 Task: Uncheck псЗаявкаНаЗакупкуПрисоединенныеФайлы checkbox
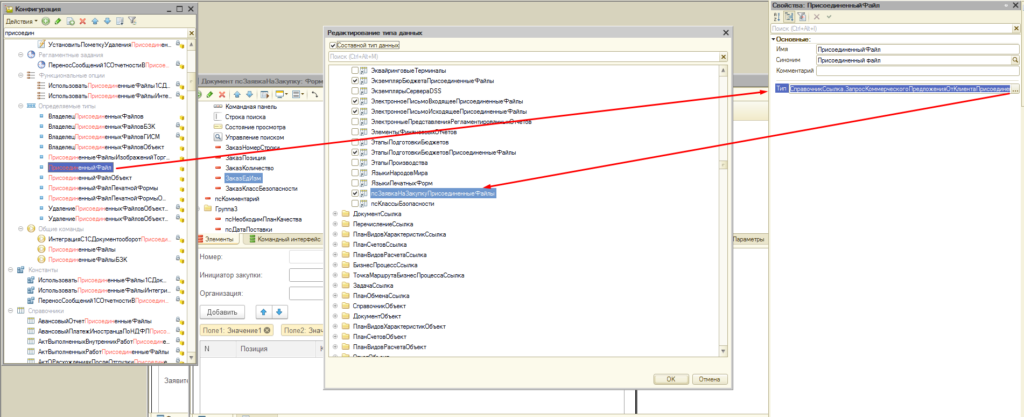[x=355, y=193]
